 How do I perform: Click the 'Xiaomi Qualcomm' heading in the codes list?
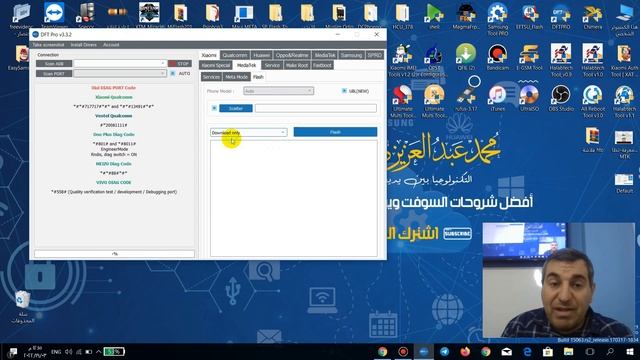click(x=113, y=97)
